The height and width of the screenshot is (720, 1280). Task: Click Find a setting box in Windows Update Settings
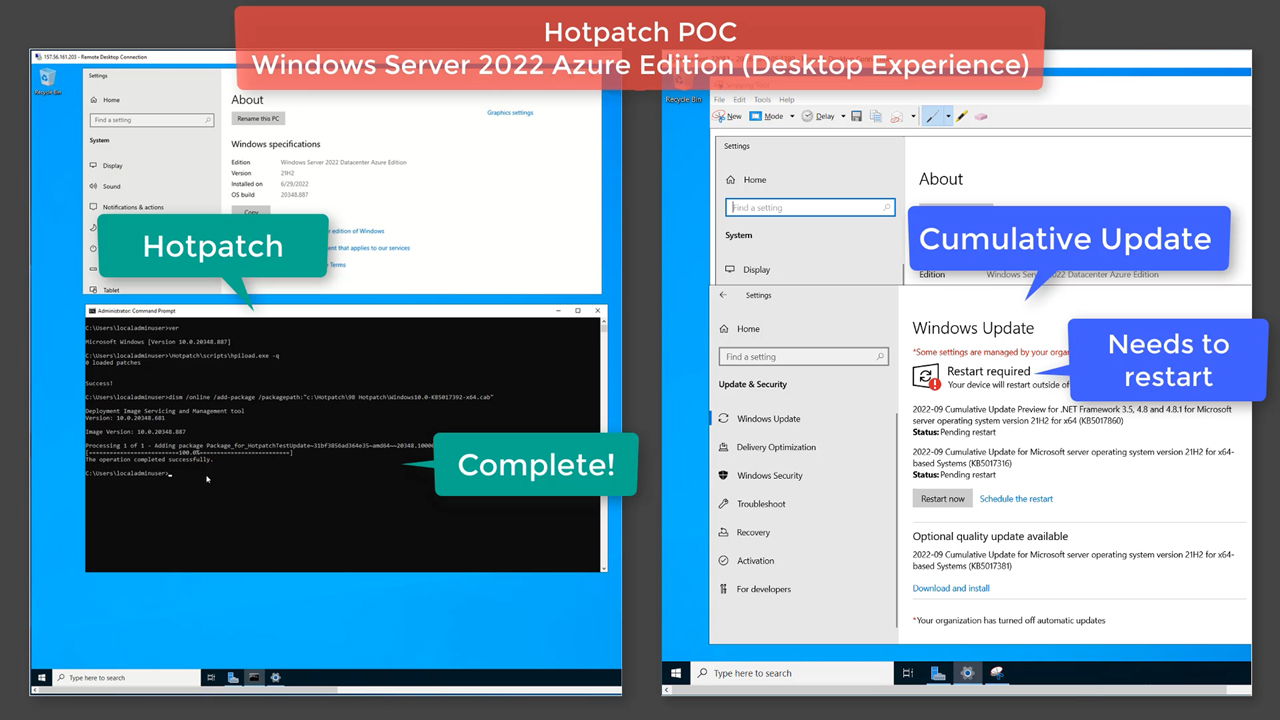click(x=803, y=357)
